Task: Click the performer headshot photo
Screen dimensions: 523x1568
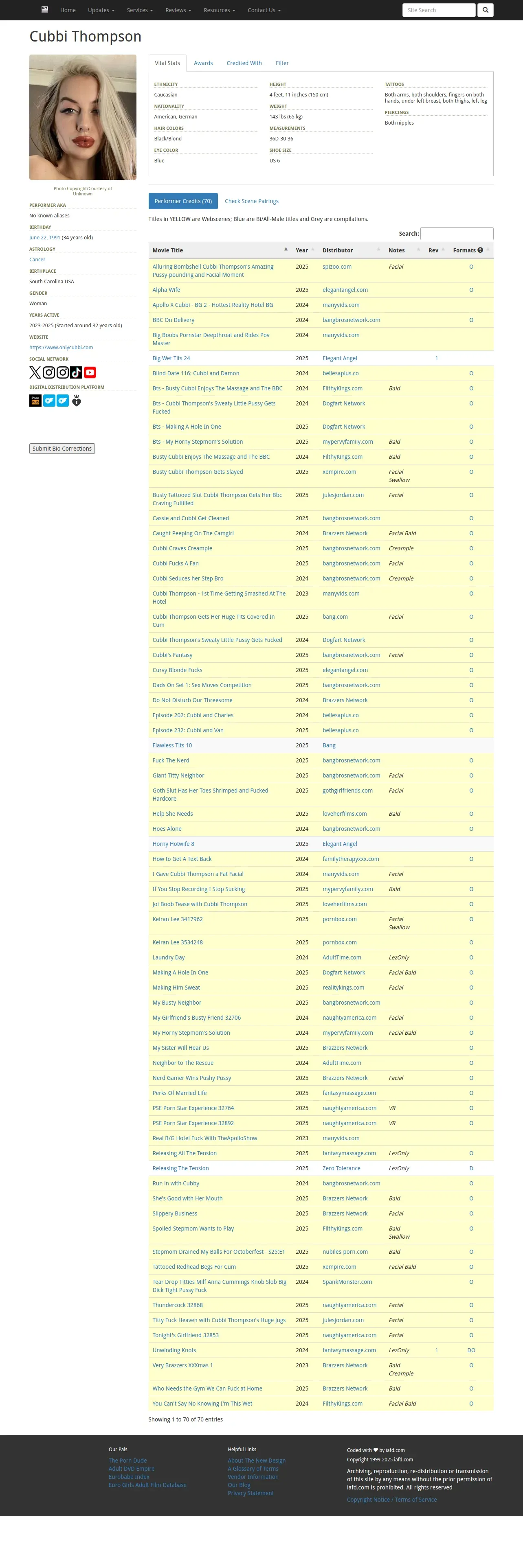Action: pyautogui.click(x=83, y=118)
